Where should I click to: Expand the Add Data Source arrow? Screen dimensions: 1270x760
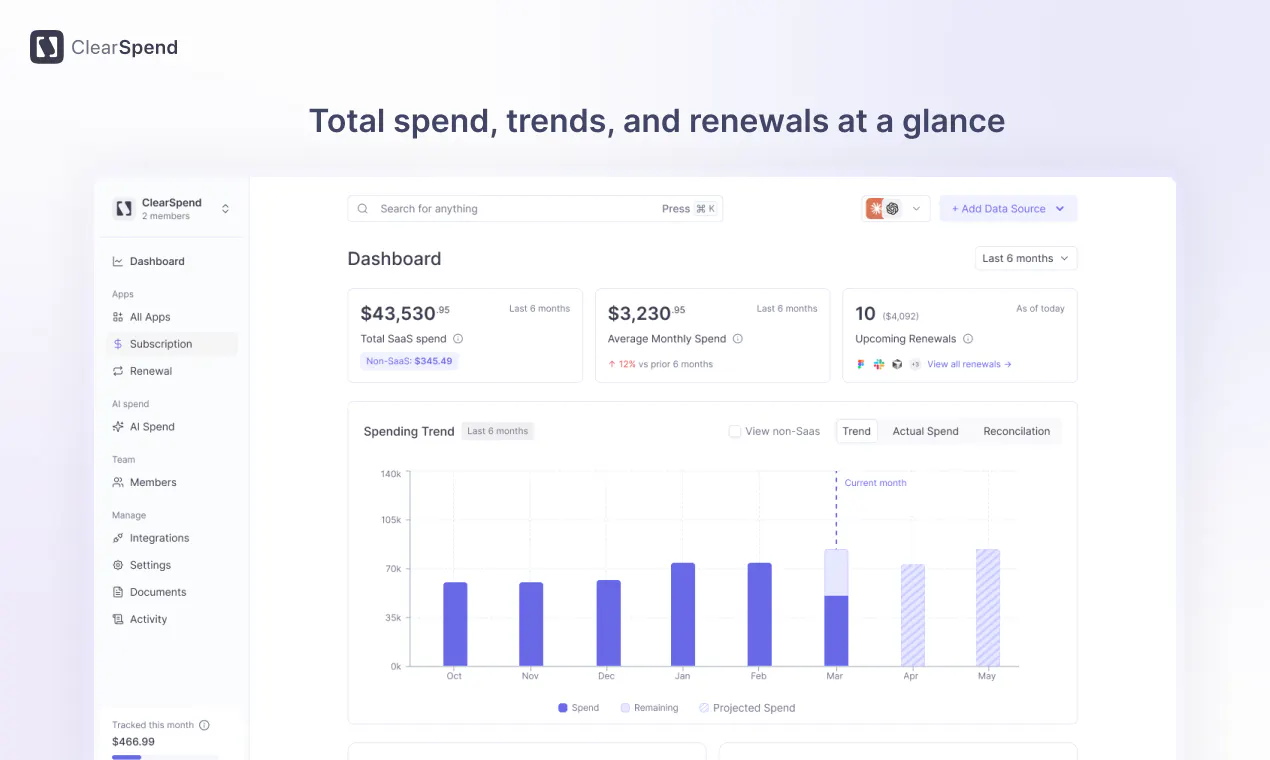tap(1060, 209)
